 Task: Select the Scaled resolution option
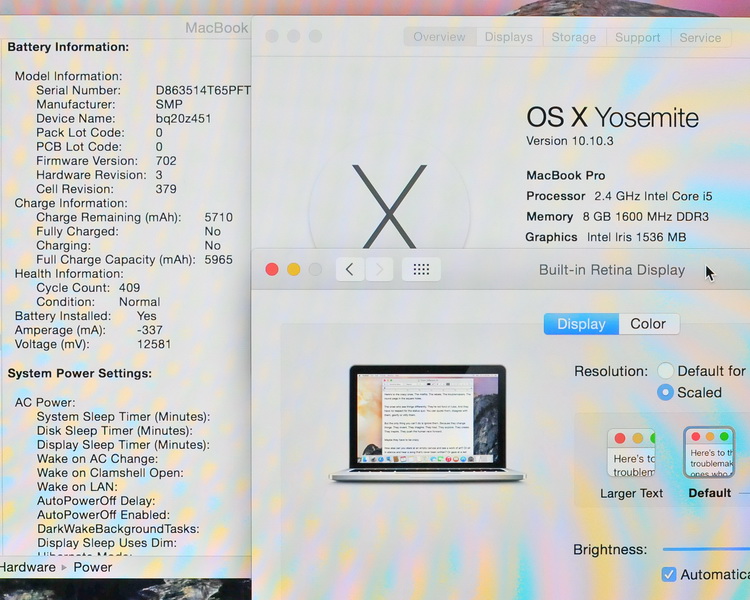coord(665,392)
